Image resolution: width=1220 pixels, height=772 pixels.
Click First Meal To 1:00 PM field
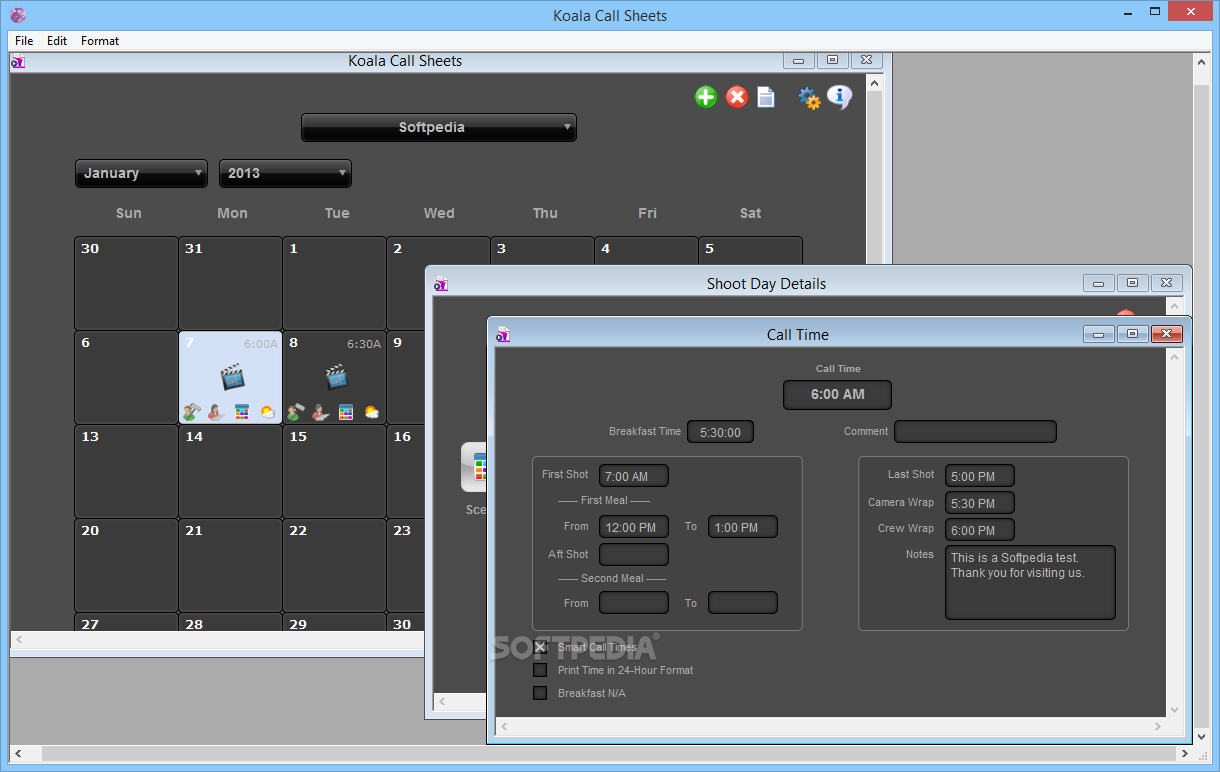tap(743, 527)
